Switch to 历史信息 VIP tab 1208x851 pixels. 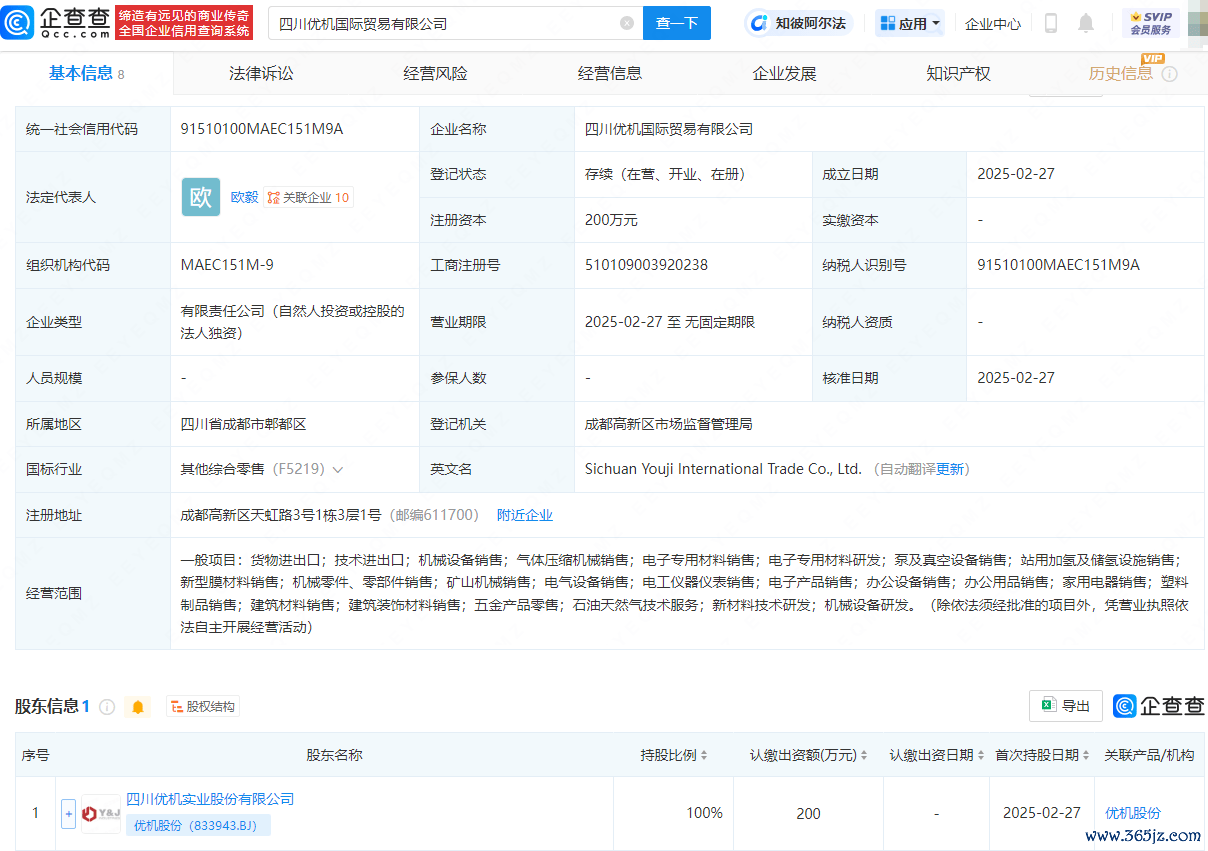point(1120,73)
